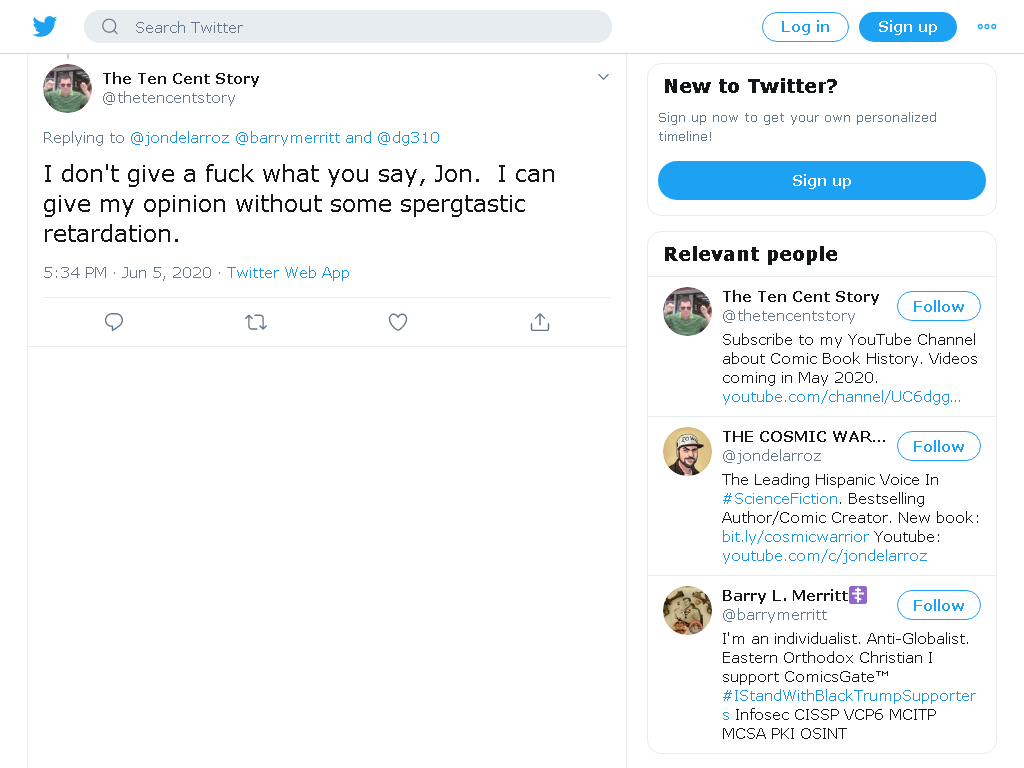Open the share tweet icon

click(x=540, y=322)
